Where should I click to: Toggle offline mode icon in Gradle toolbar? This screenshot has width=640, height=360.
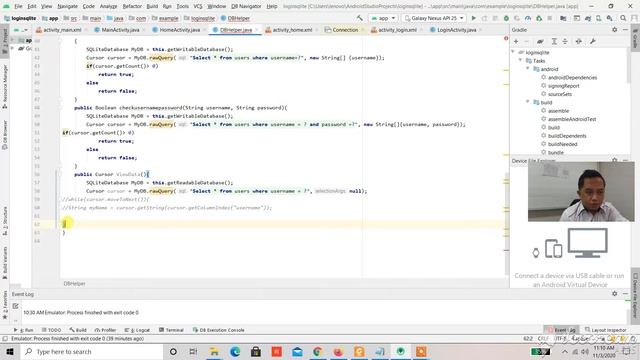pyautogui.click(x=578, y=41)
